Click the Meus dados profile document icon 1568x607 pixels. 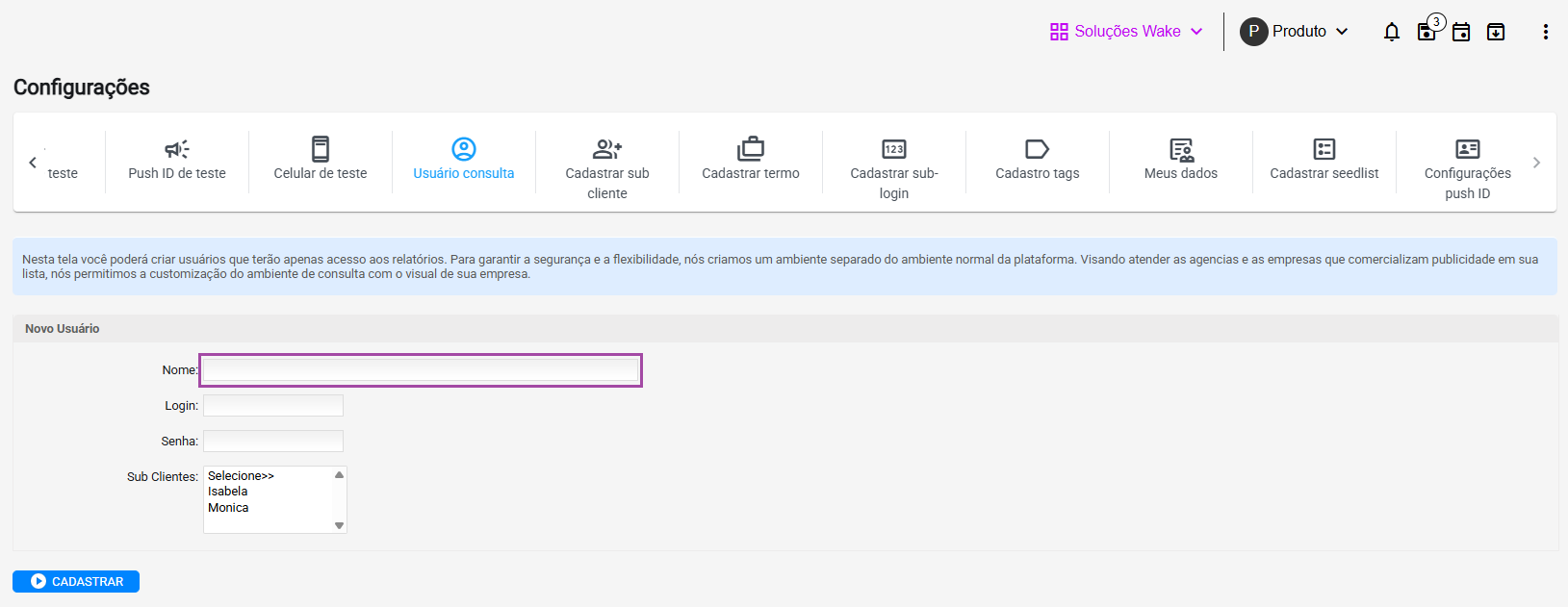click(1181, 149)
